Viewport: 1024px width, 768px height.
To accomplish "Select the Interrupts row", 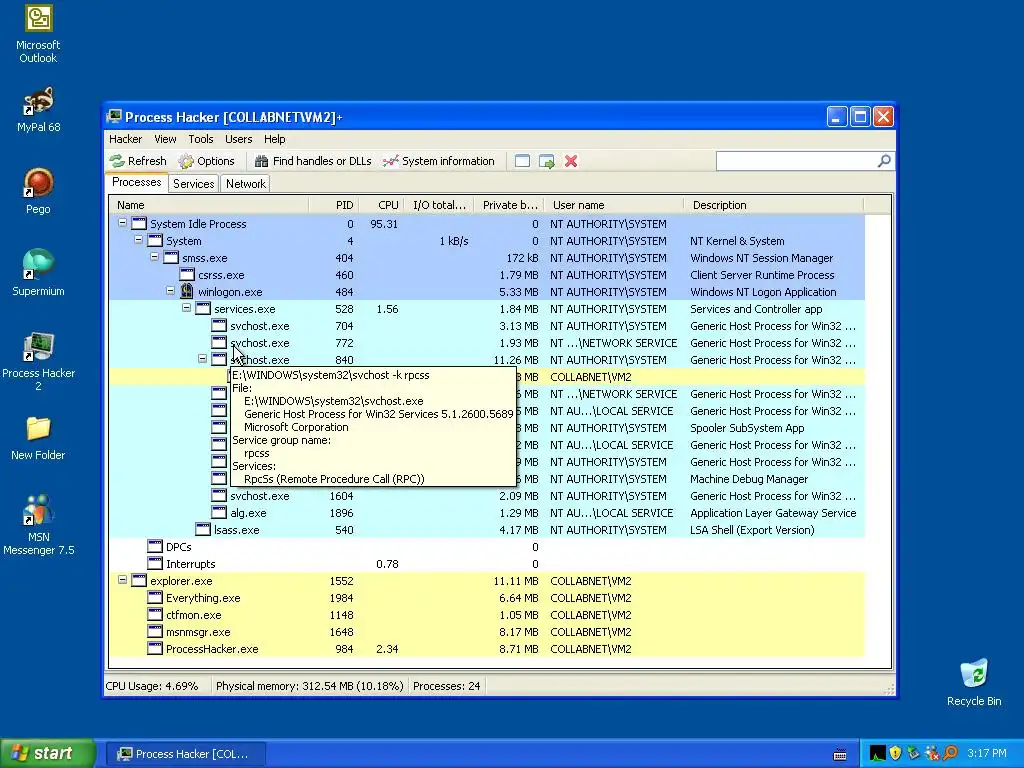I will pos(487,564).
